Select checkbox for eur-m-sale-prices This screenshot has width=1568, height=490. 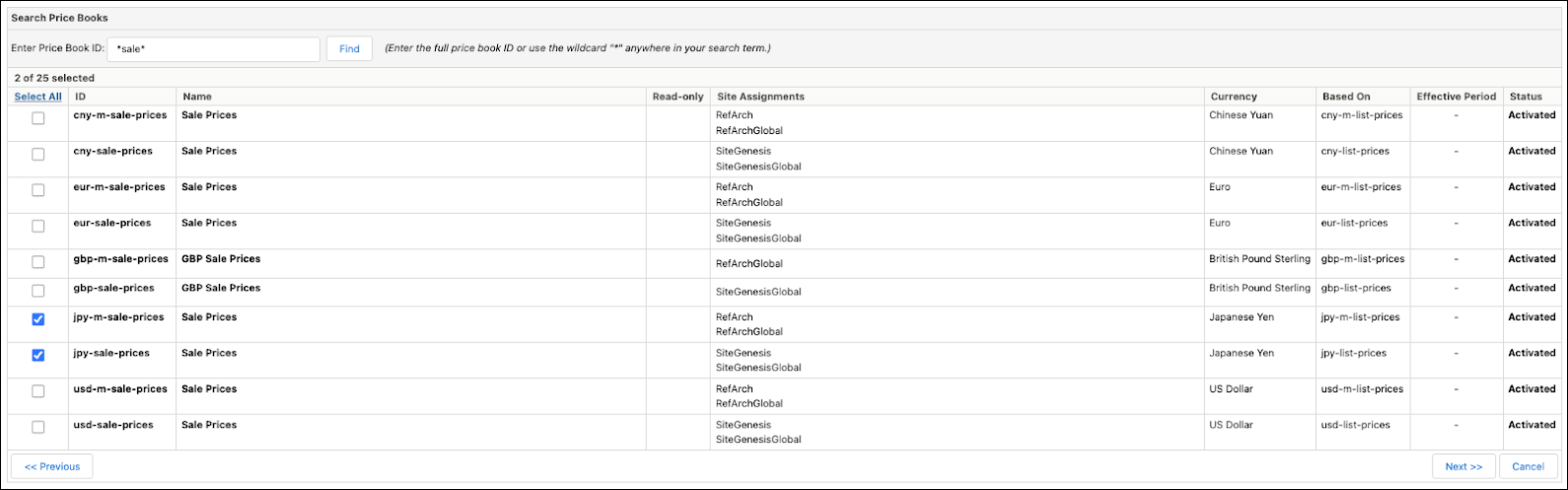[38, 190]
